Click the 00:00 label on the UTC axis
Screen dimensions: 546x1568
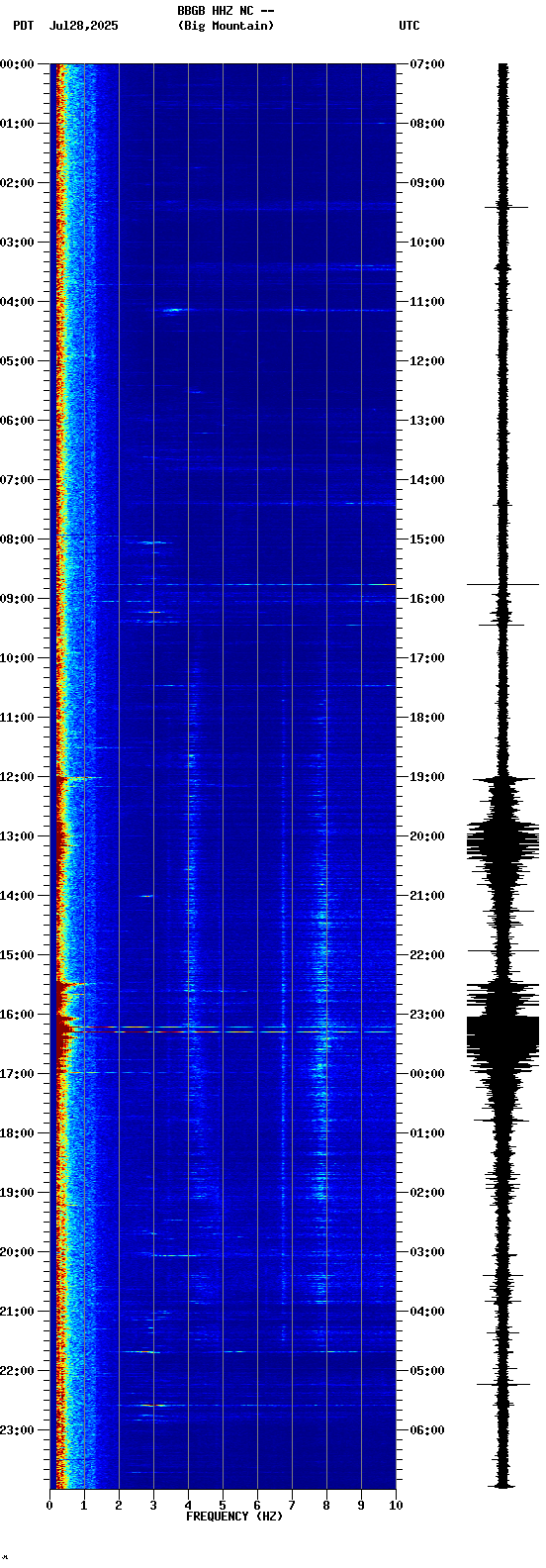click(x=427, y=1074)
